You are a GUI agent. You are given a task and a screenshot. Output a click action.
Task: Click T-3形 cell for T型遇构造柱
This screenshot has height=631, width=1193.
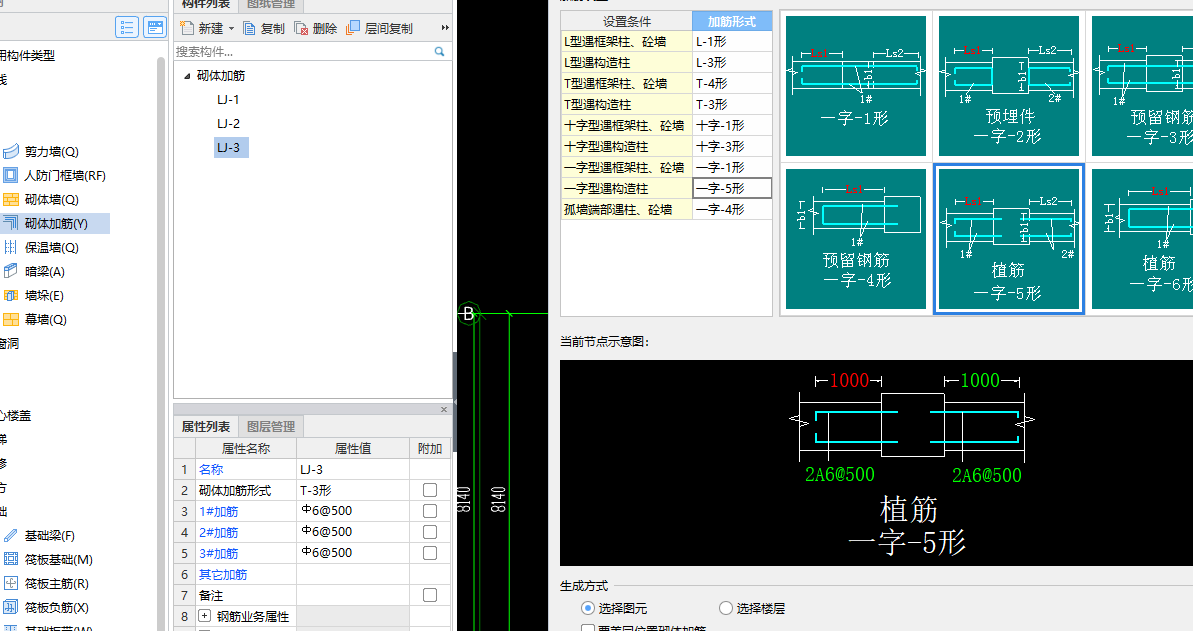(x=732, y=104)
